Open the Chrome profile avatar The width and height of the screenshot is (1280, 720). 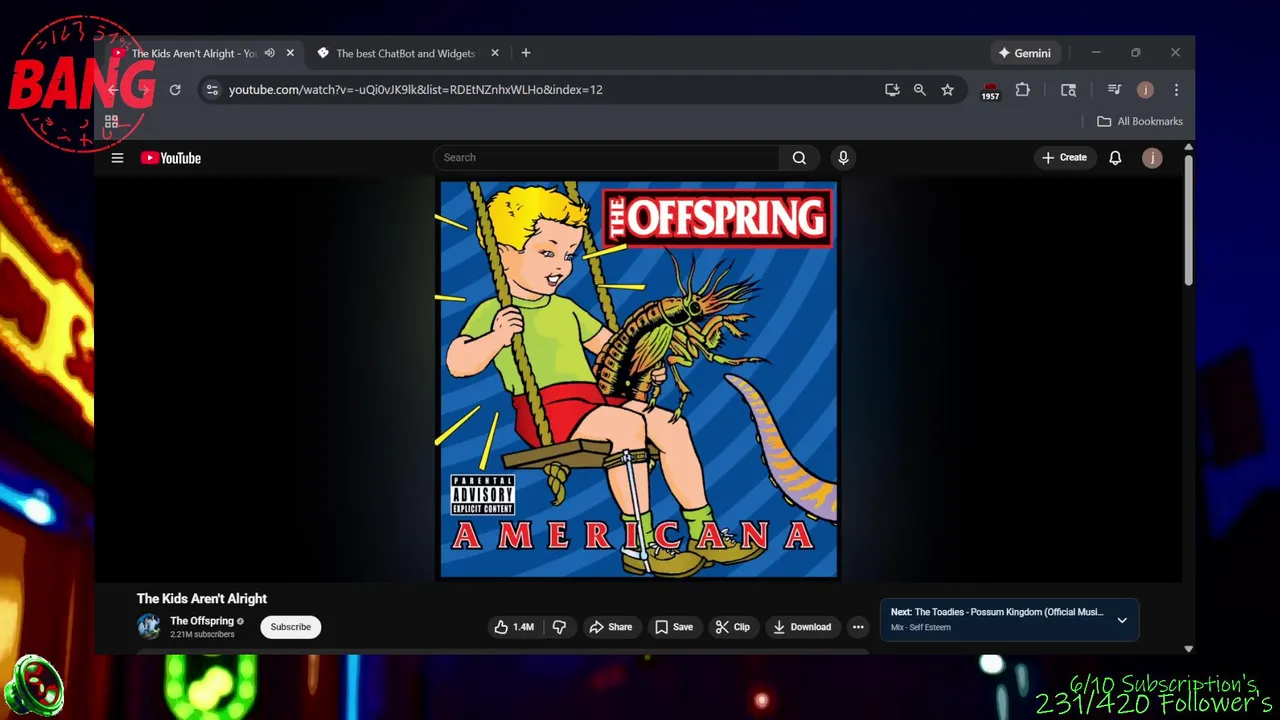(x=1145, y=90)
